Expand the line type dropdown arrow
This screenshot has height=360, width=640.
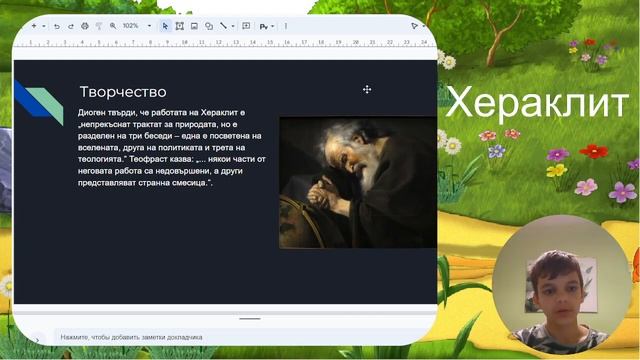[x=233, y=26]
